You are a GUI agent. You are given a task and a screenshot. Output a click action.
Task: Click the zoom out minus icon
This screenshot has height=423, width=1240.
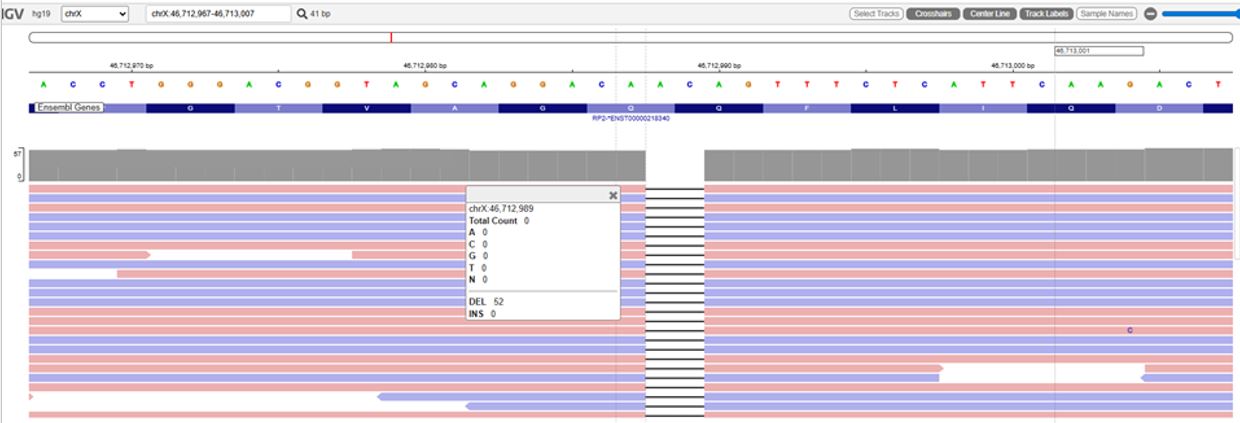click(x=1150, y=14)
